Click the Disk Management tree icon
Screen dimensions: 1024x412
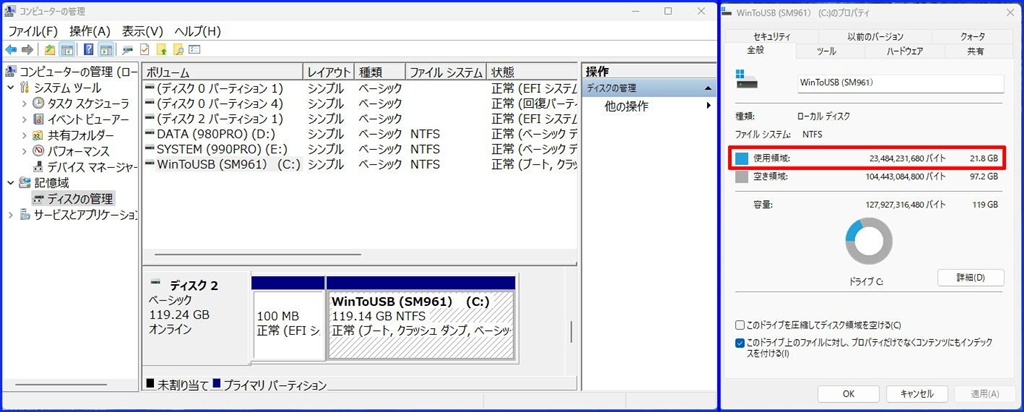(39, 198)
